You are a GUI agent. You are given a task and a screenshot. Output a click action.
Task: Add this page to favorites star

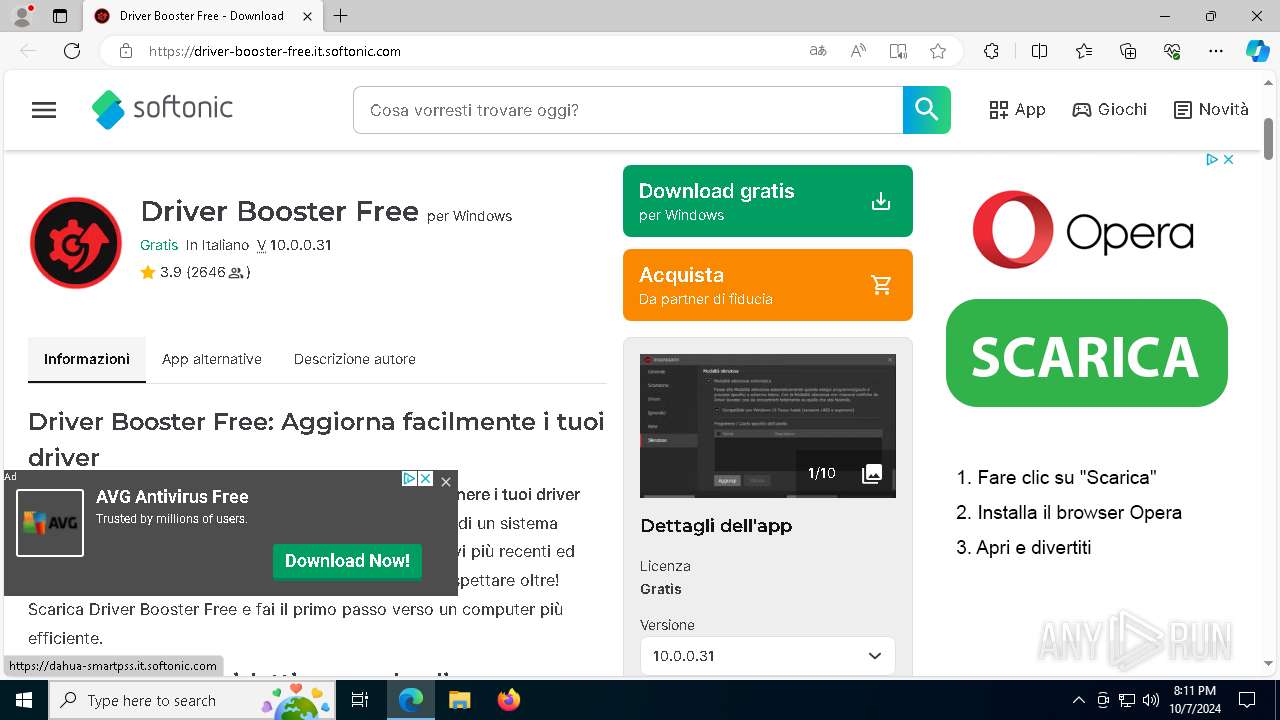[x=938, y=51]
